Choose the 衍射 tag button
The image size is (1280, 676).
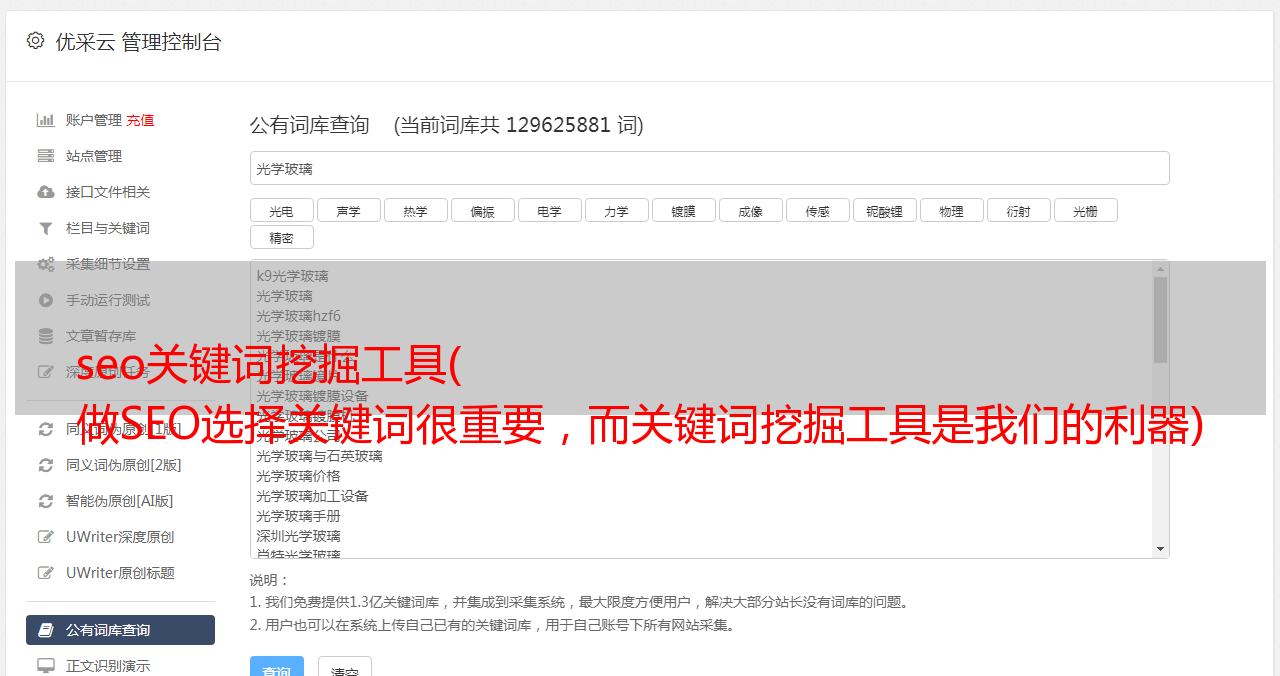tap(1018, 210)
